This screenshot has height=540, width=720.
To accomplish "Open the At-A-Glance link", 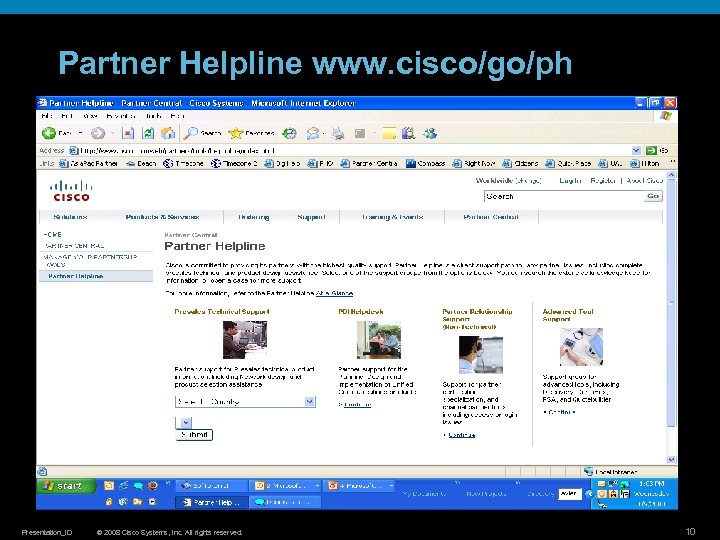I will pos(334,293).
